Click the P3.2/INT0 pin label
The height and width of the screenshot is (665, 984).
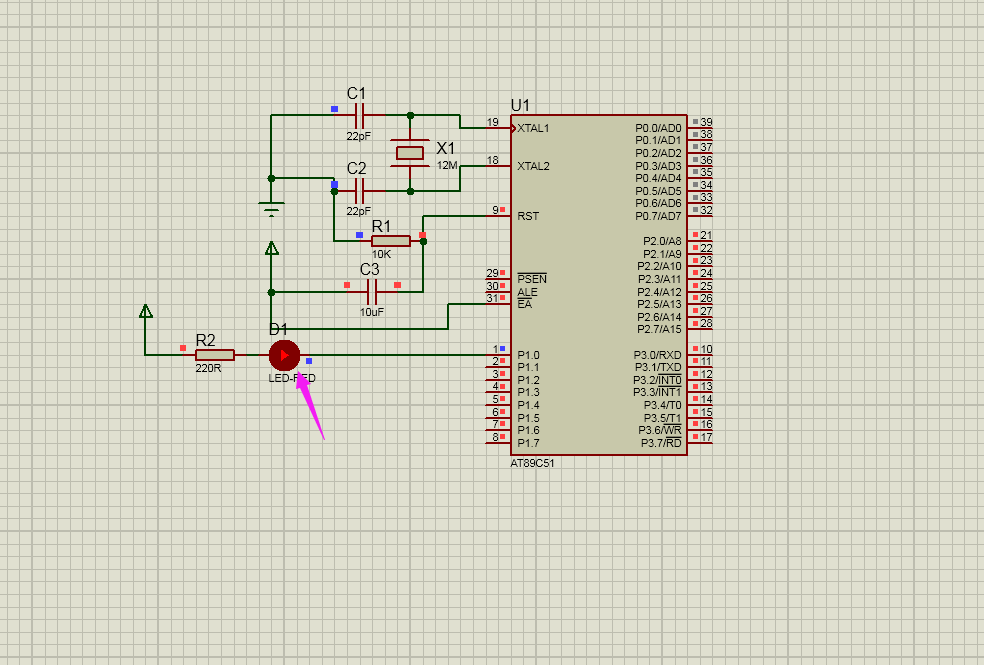657,380
